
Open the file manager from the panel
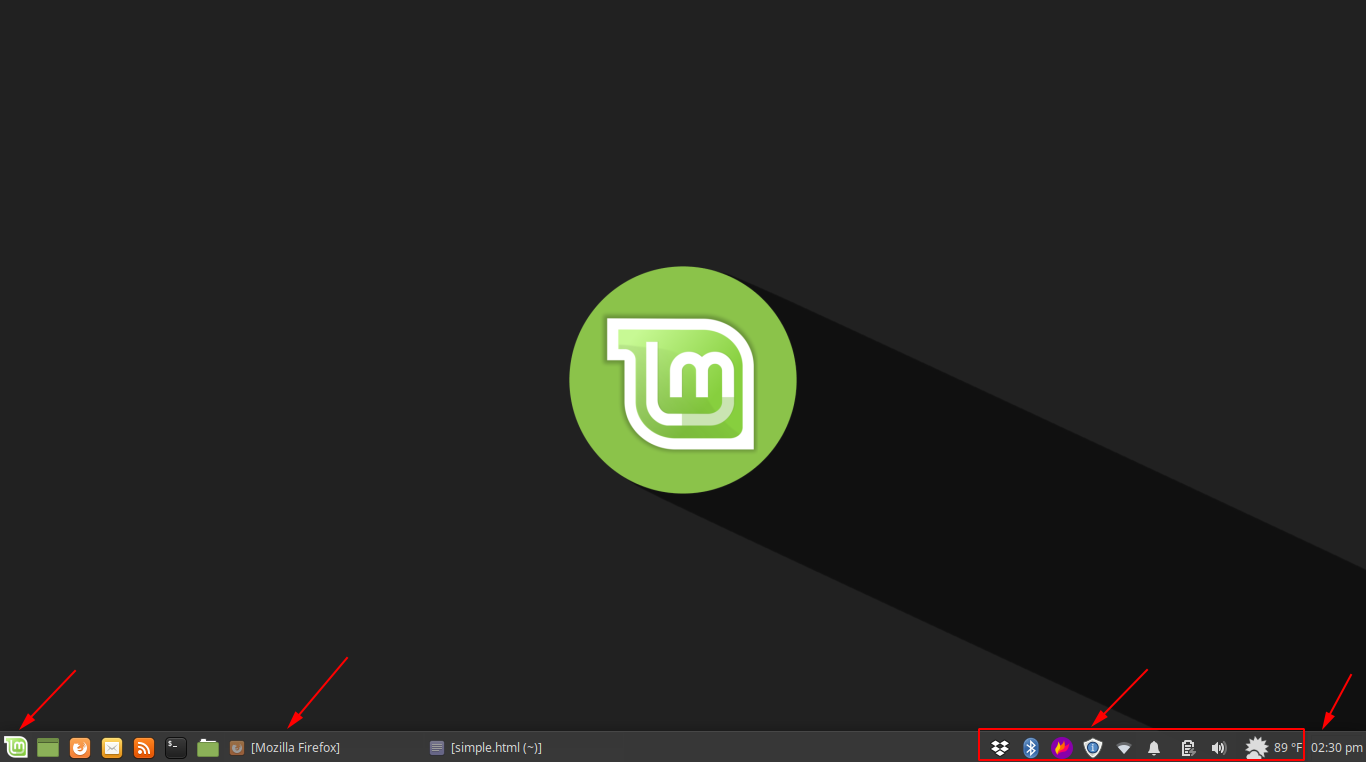207,747
